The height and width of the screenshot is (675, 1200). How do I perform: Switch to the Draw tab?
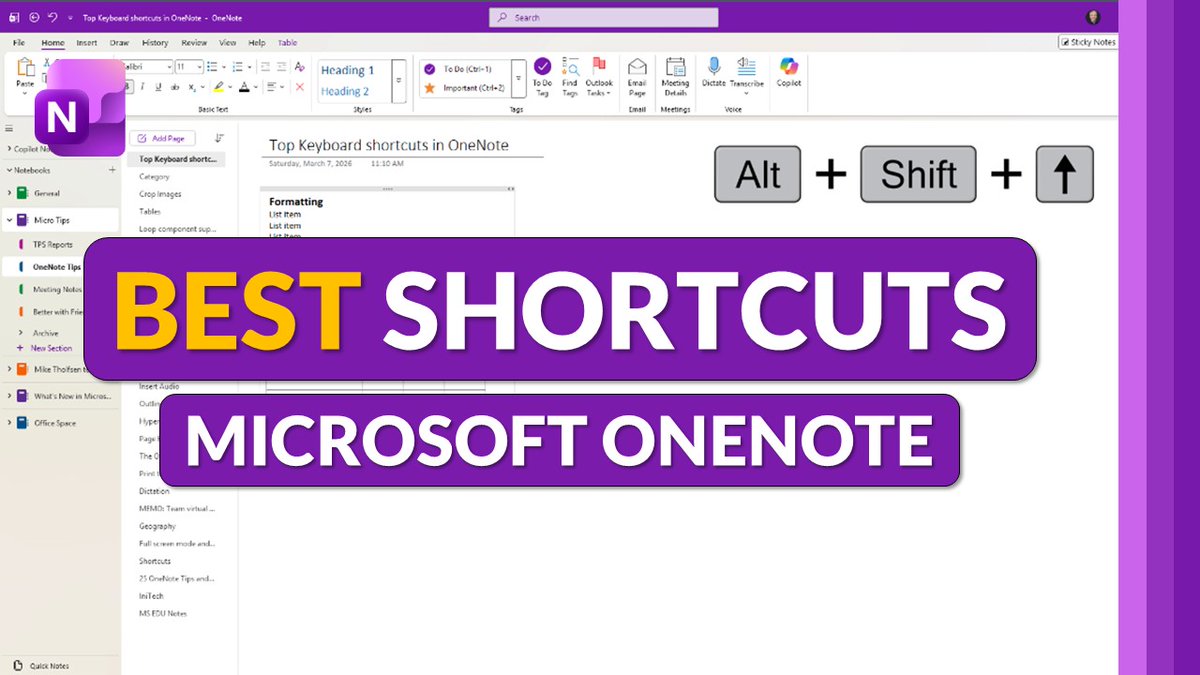(120, 43)
